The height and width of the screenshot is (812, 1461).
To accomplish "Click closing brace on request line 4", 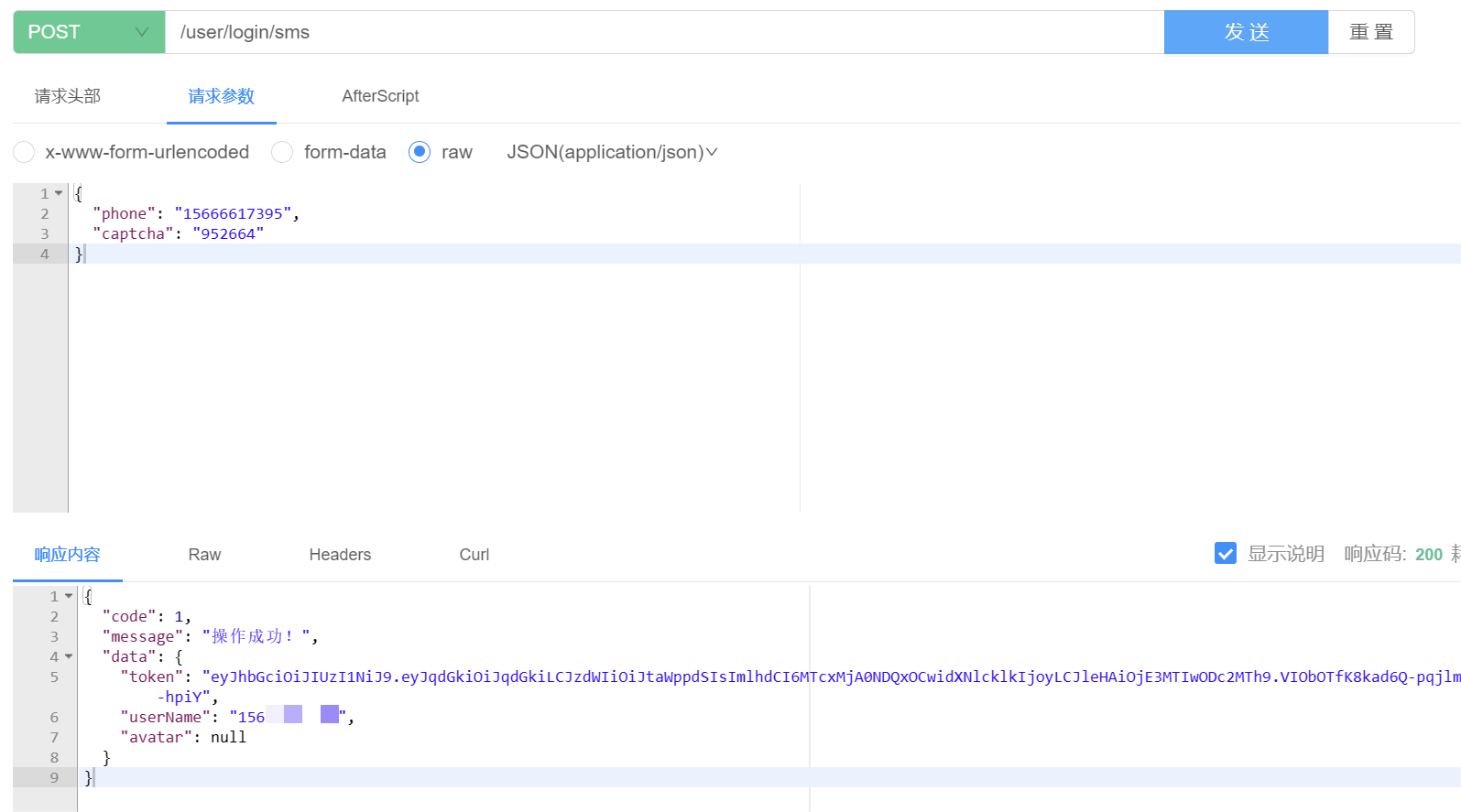I will pos(79,254).
